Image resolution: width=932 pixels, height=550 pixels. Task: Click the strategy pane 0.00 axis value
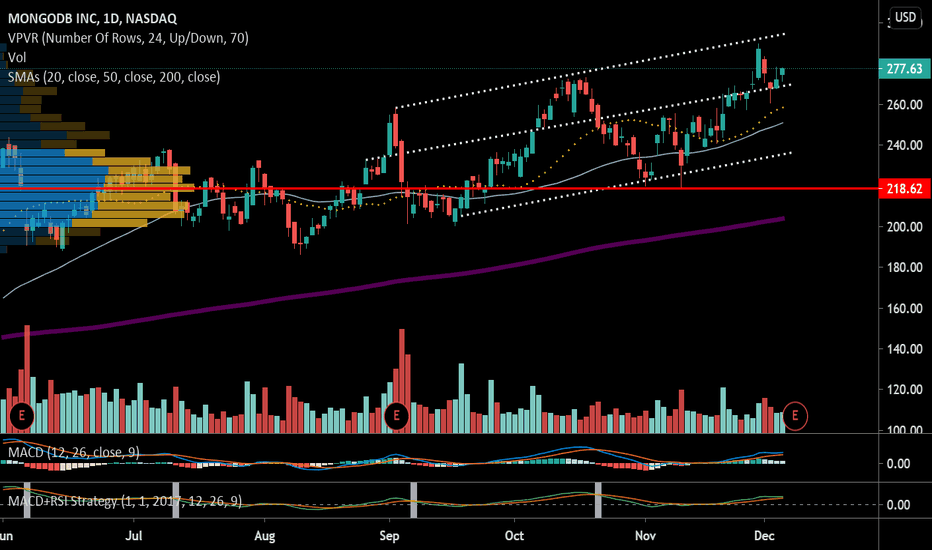(x=898, y=505)
